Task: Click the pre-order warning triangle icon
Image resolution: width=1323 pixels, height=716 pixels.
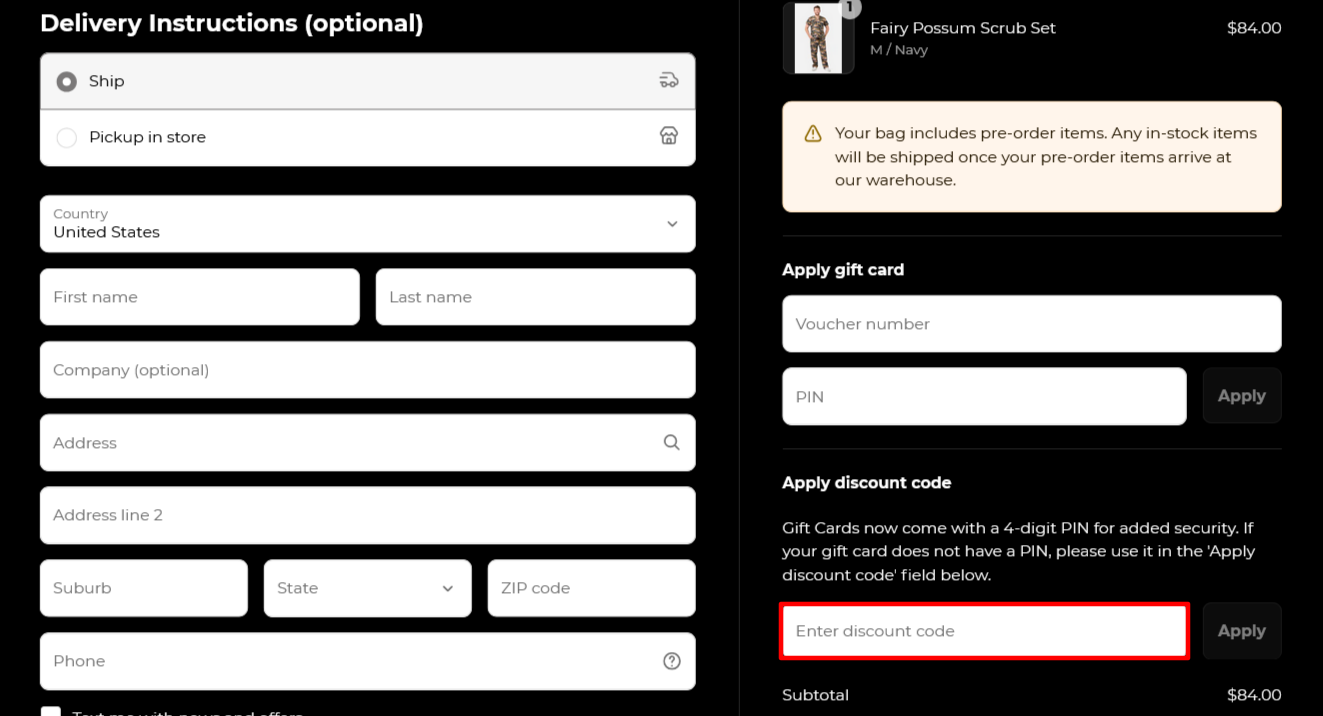Action: (x=813, y=133)
